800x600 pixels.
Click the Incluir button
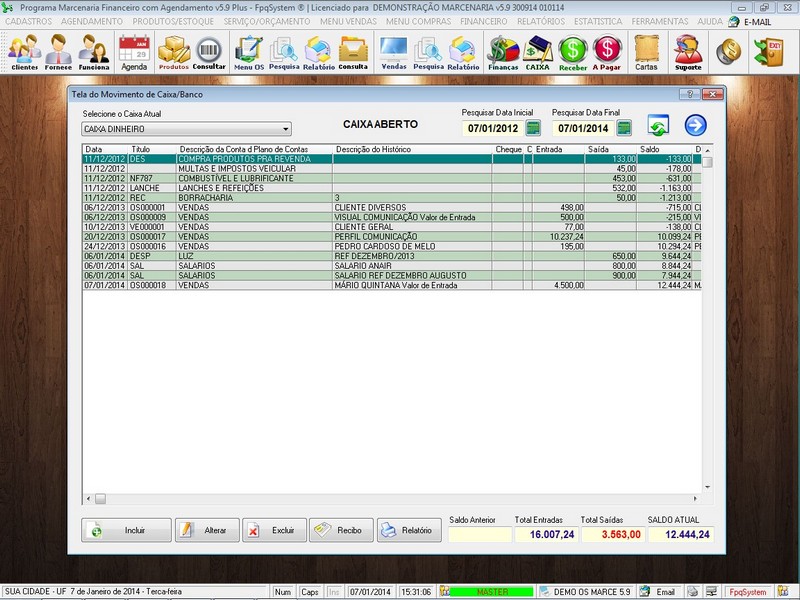128,530
